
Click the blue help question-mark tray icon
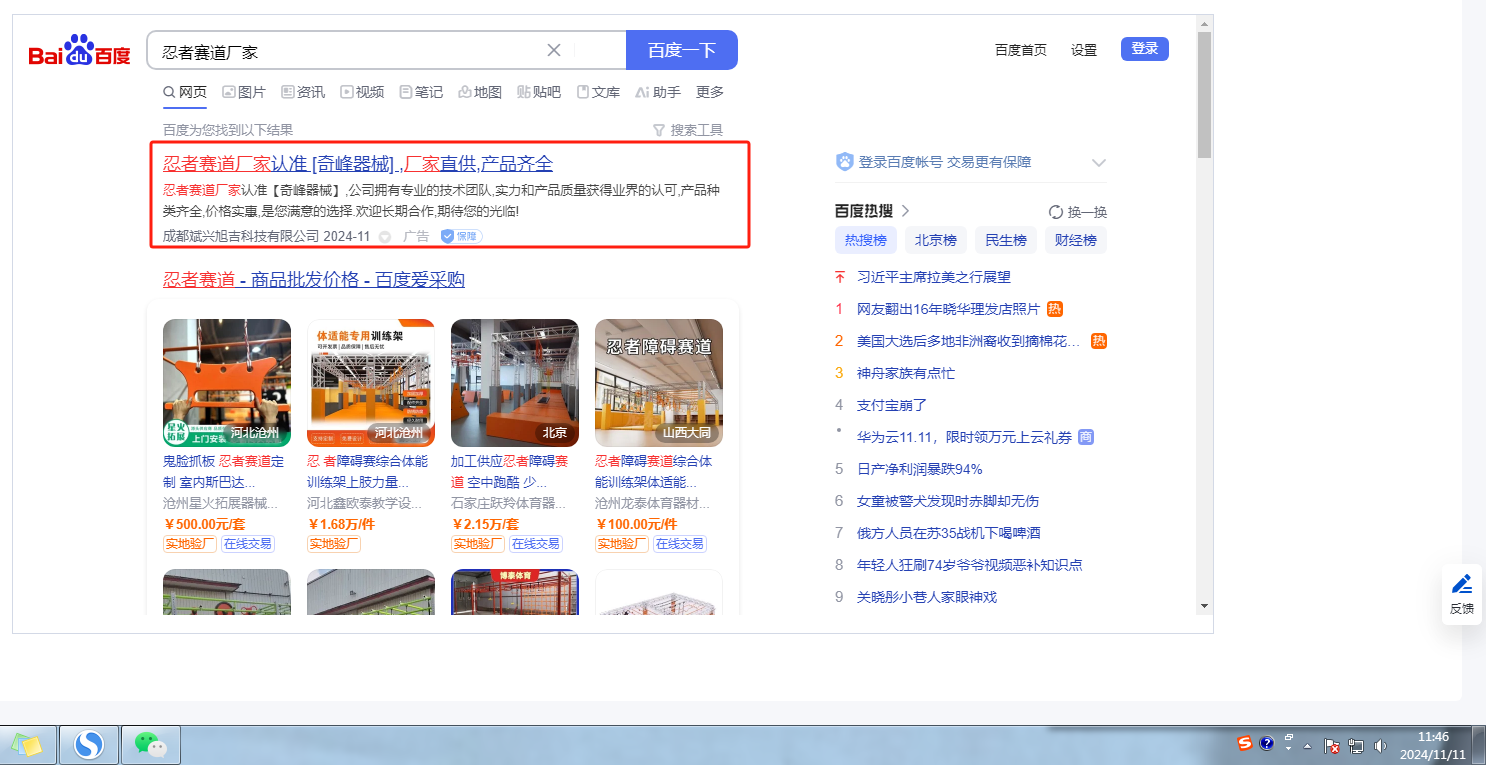pyautogui.click(x=1267, y=743)
